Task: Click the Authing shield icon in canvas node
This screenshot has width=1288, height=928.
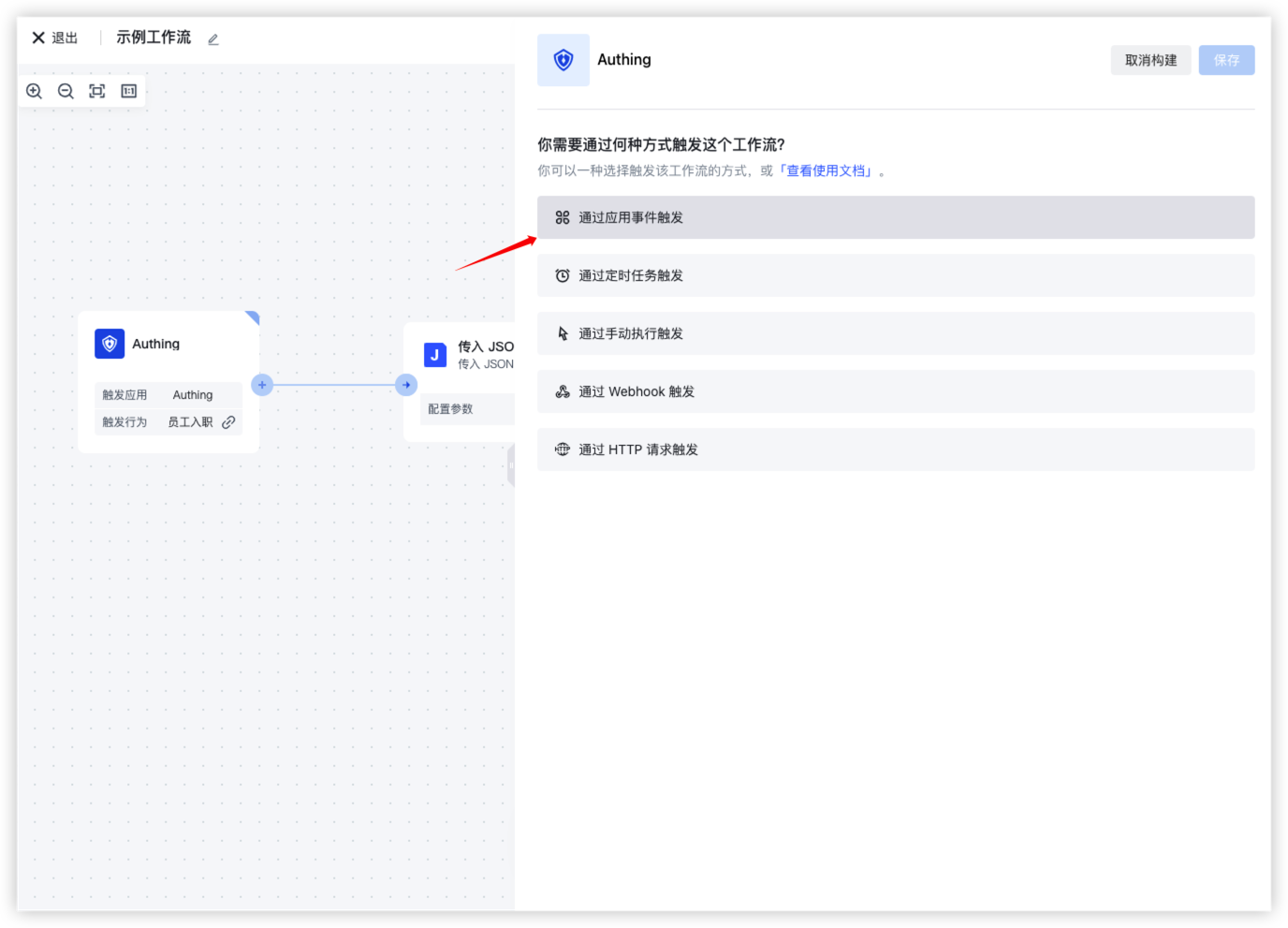Action: click(x=110, y=344)
